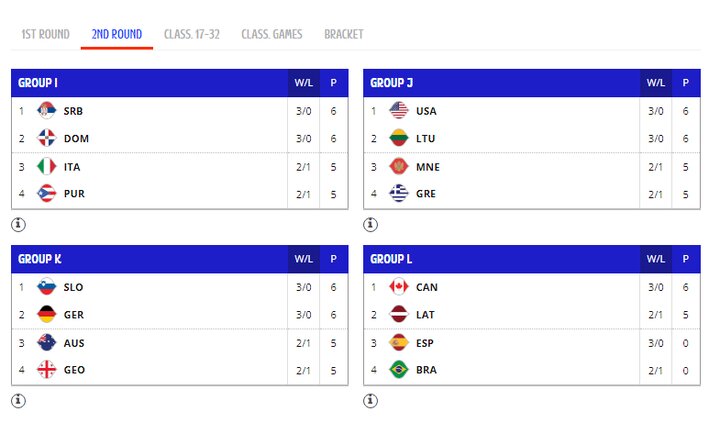Open the ESP team link
720x423 pixels.
[x=425, y=343]
